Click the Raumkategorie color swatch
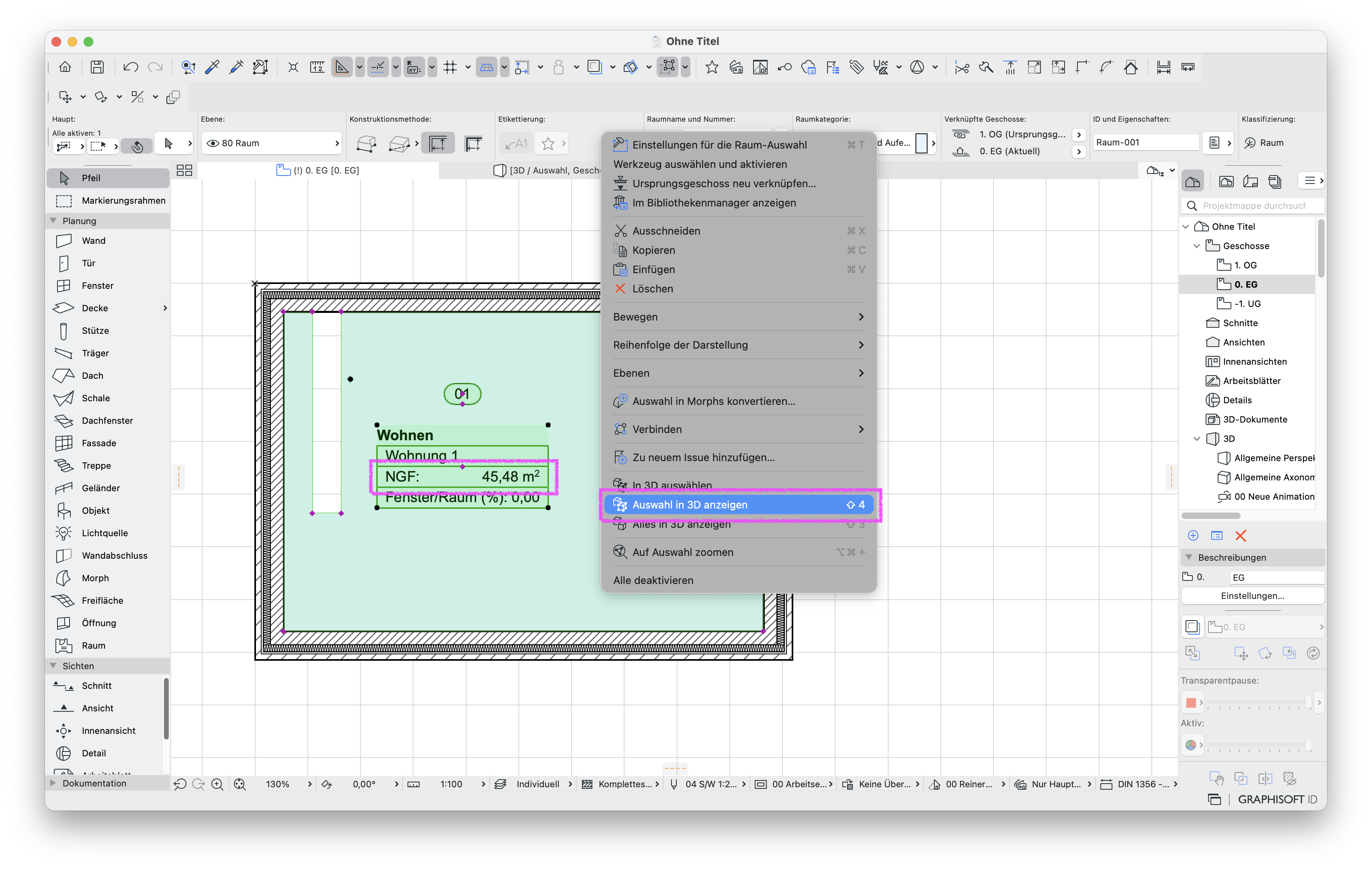The image size is (1372, 870). (921, 143)
